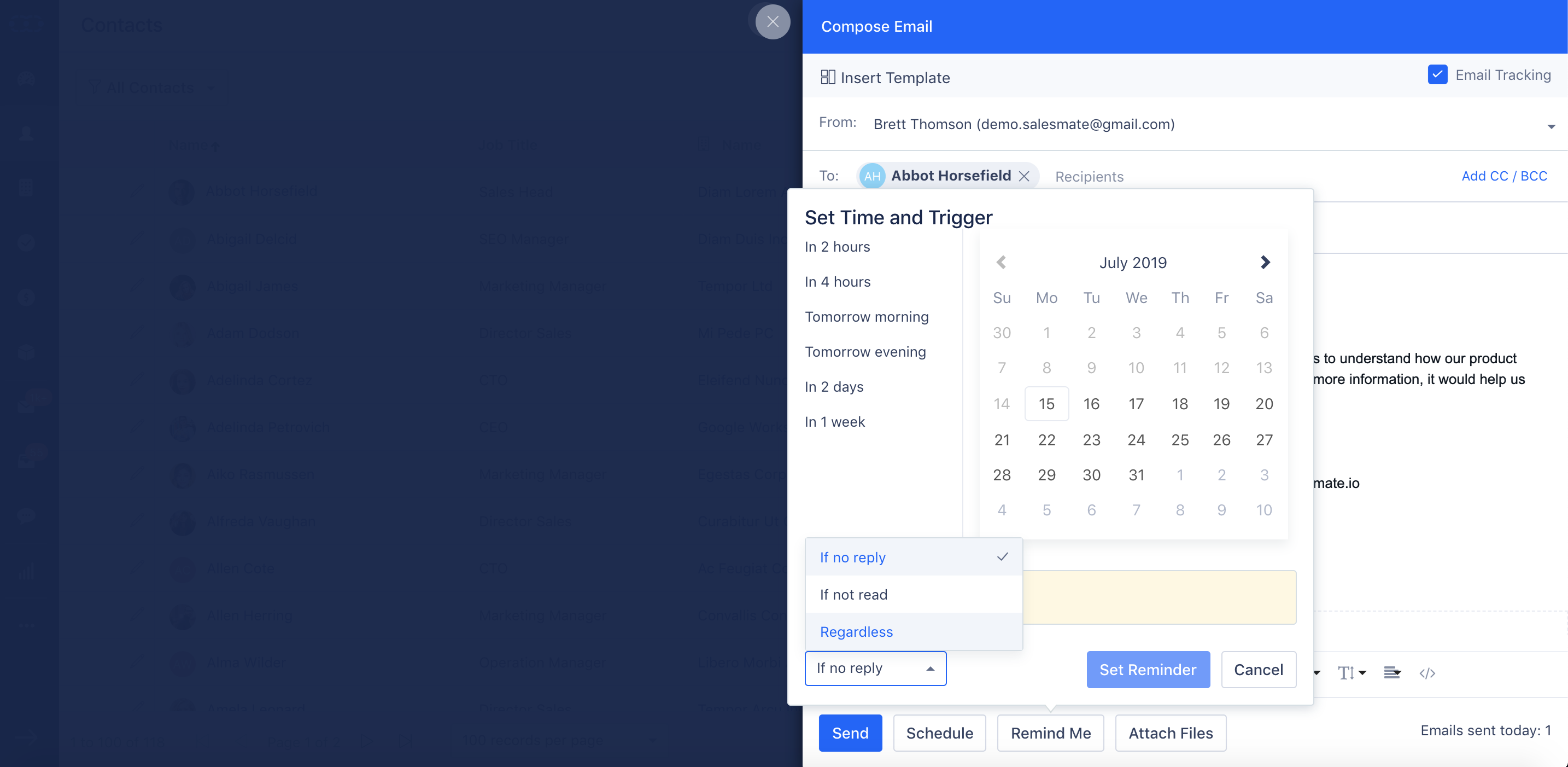
Task: Remove Abbot Horsefield recipient chip
Action: coord(1024,176)
